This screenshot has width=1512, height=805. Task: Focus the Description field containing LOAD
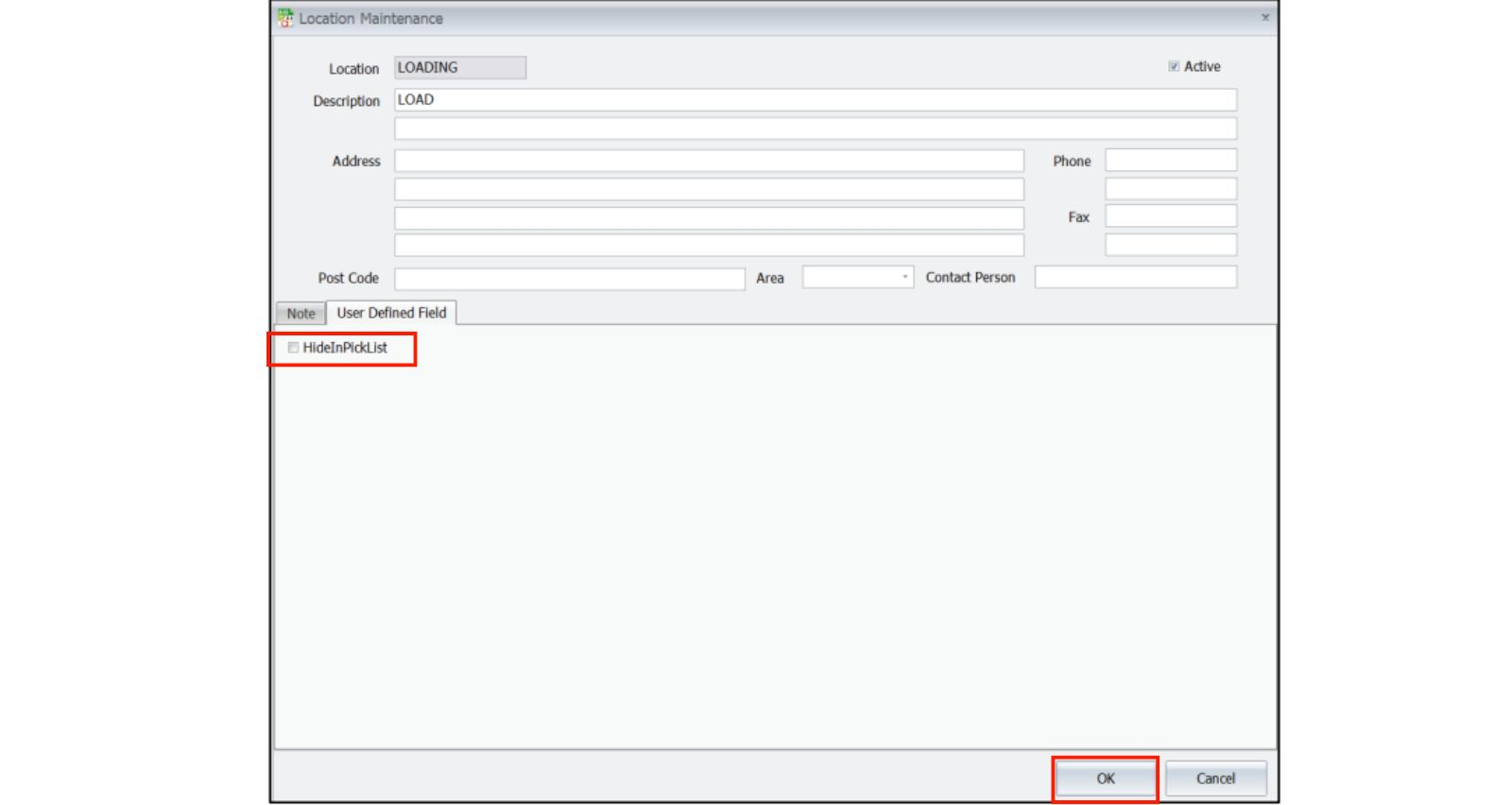815,100
